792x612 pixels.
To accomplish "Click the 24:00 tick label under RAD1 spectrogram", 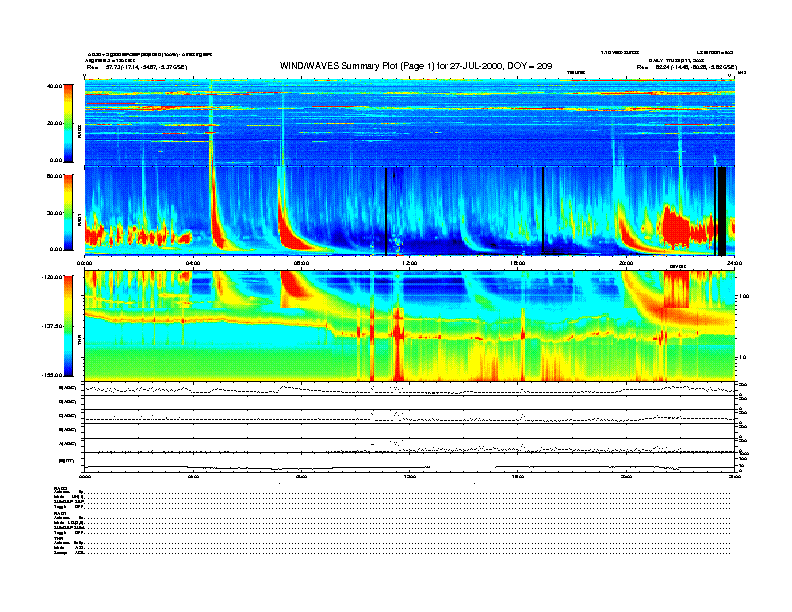I will pyautogui.click(x=734, y=263).
